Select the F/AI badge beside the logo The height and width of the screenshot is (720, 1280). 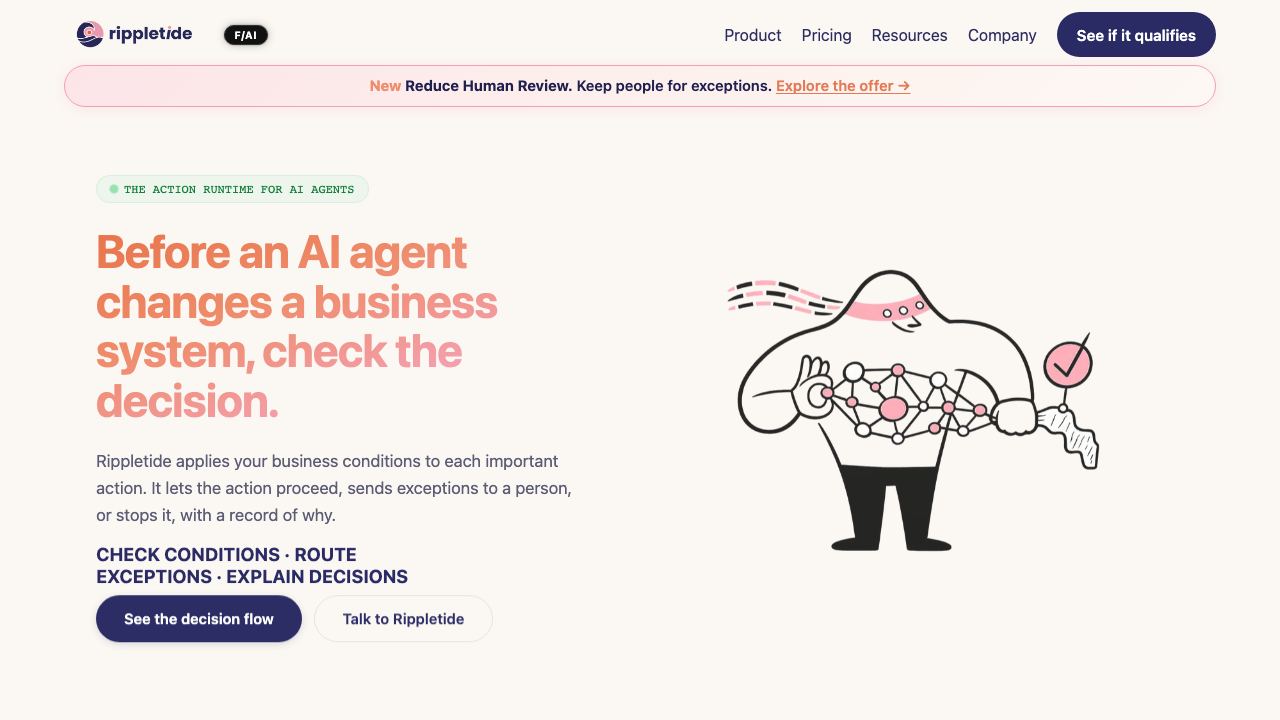[x=245, y=35]
